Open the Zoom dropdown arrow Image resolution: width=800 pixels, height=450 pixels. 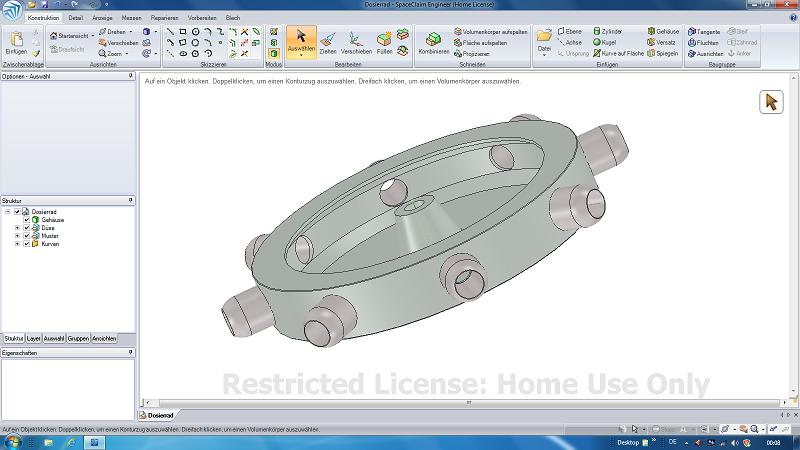point(127,54)
